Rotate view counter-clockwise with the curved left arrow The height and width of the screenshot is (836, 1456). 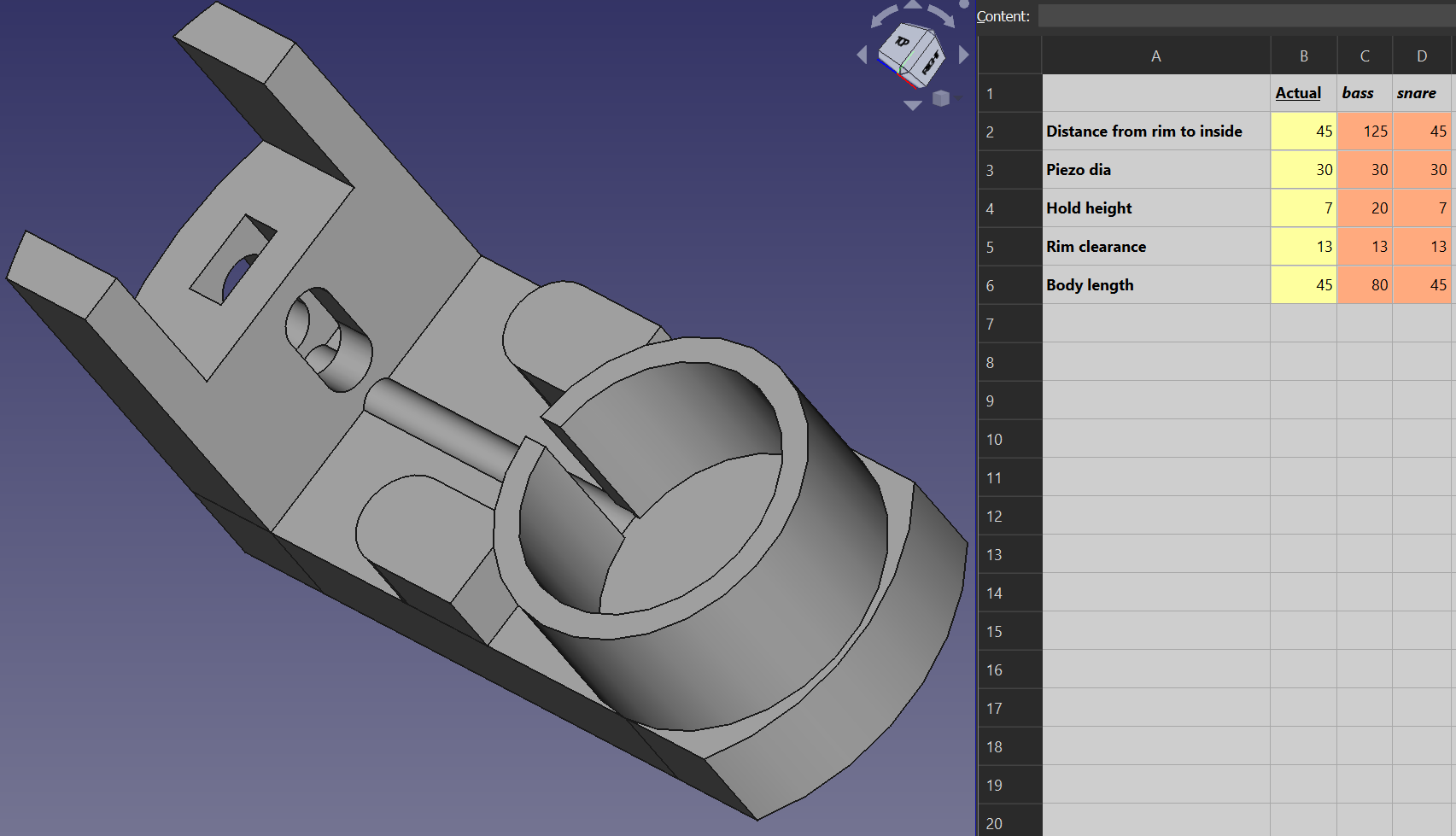click(882, 15)
